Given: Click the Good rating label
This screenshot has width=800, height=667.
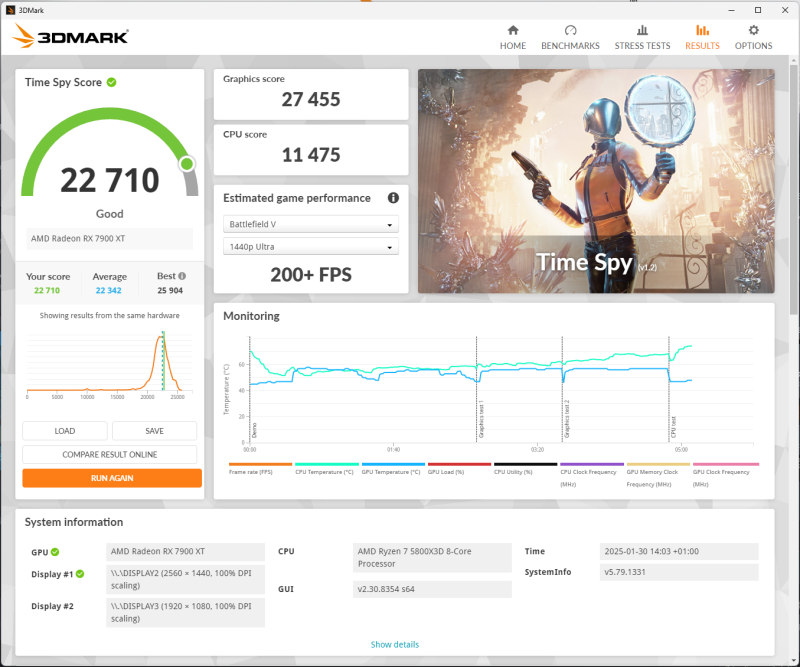Looking at the screenshot, I should tap(110, 214).
